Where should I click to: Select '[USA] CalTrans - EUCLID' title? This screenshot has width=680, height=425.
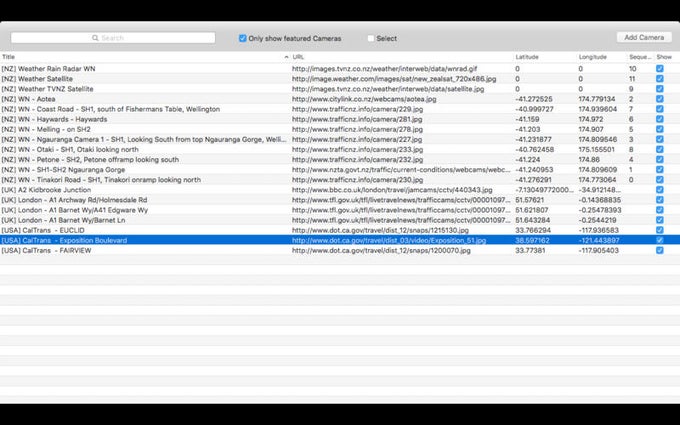[x=43, y=230]
